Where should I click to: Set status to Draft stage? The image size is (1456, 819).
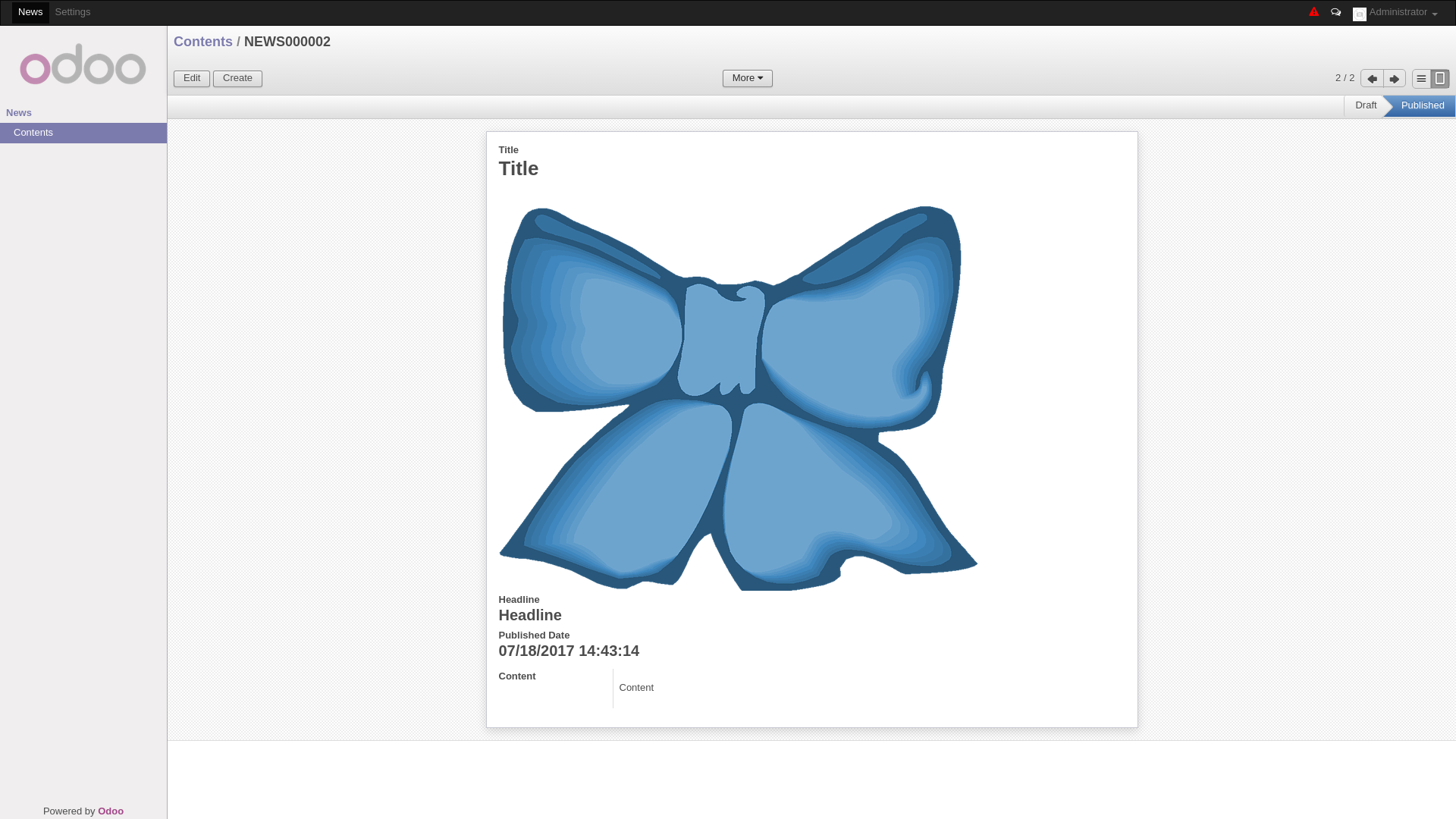[x=1365, y=105]
